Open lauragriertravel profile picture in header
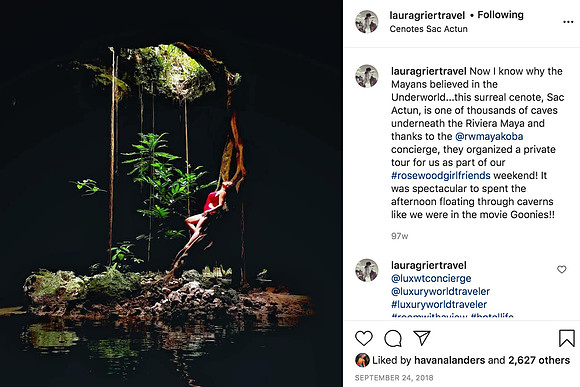This screenshot has width=580, height=387. tap(367, 21)
